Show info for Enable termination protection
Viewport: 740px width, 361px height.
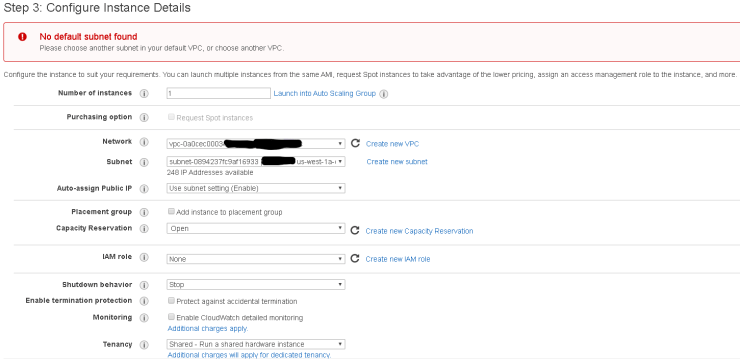pyautogui.click(x=144, y=301)
